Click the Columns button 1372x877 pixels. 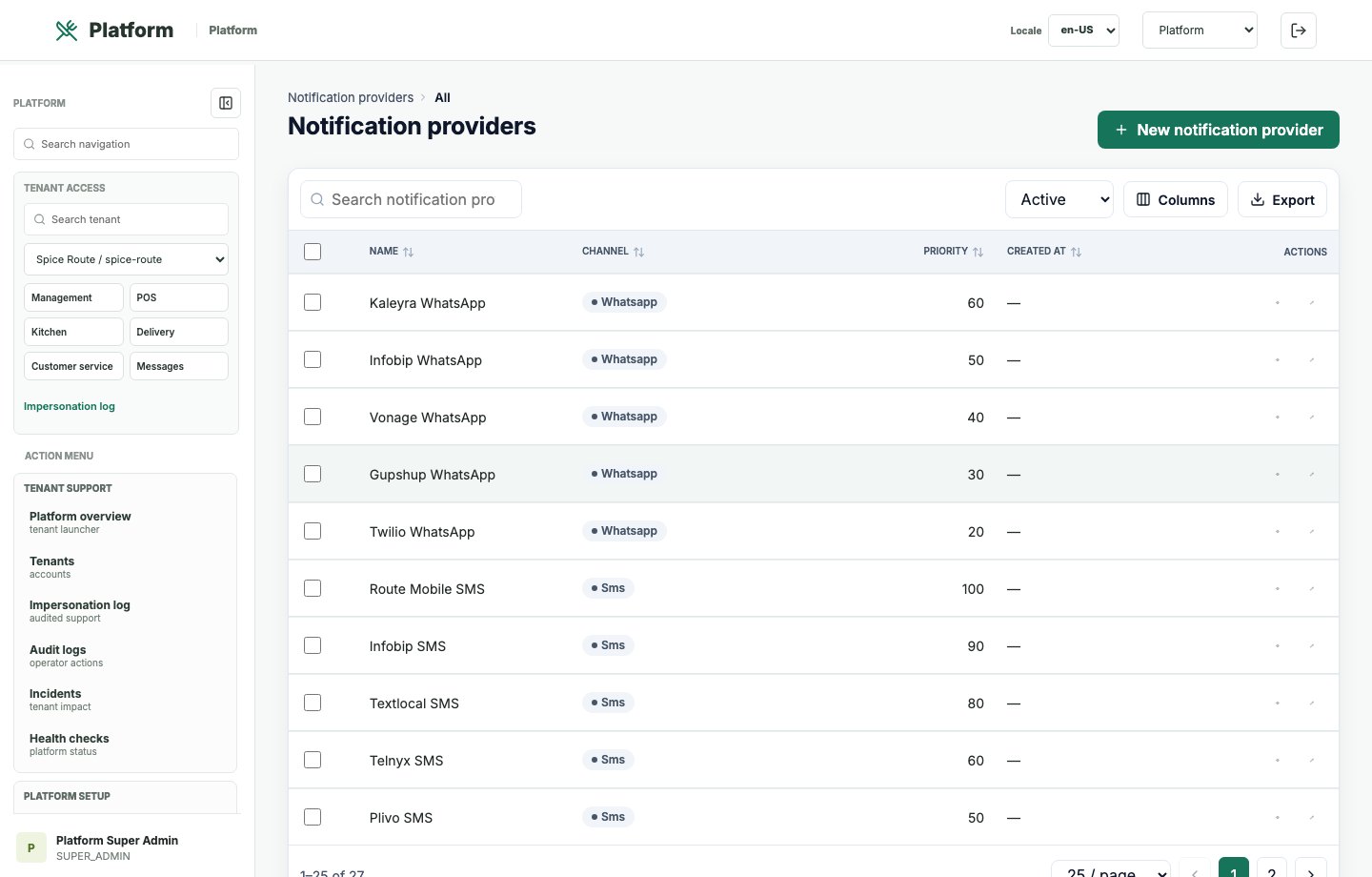pyautogui.click(x=1176, y=200)
